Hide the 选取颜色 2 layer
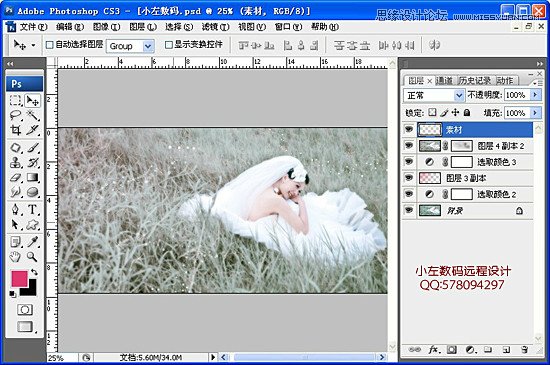Viewport: 550px width, 365px height. 409,194
